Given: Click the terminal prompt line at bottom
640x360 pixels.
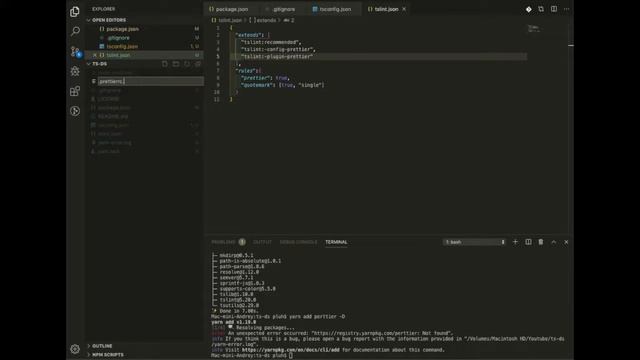Looking at the screenshot, I should coord(252,356).
